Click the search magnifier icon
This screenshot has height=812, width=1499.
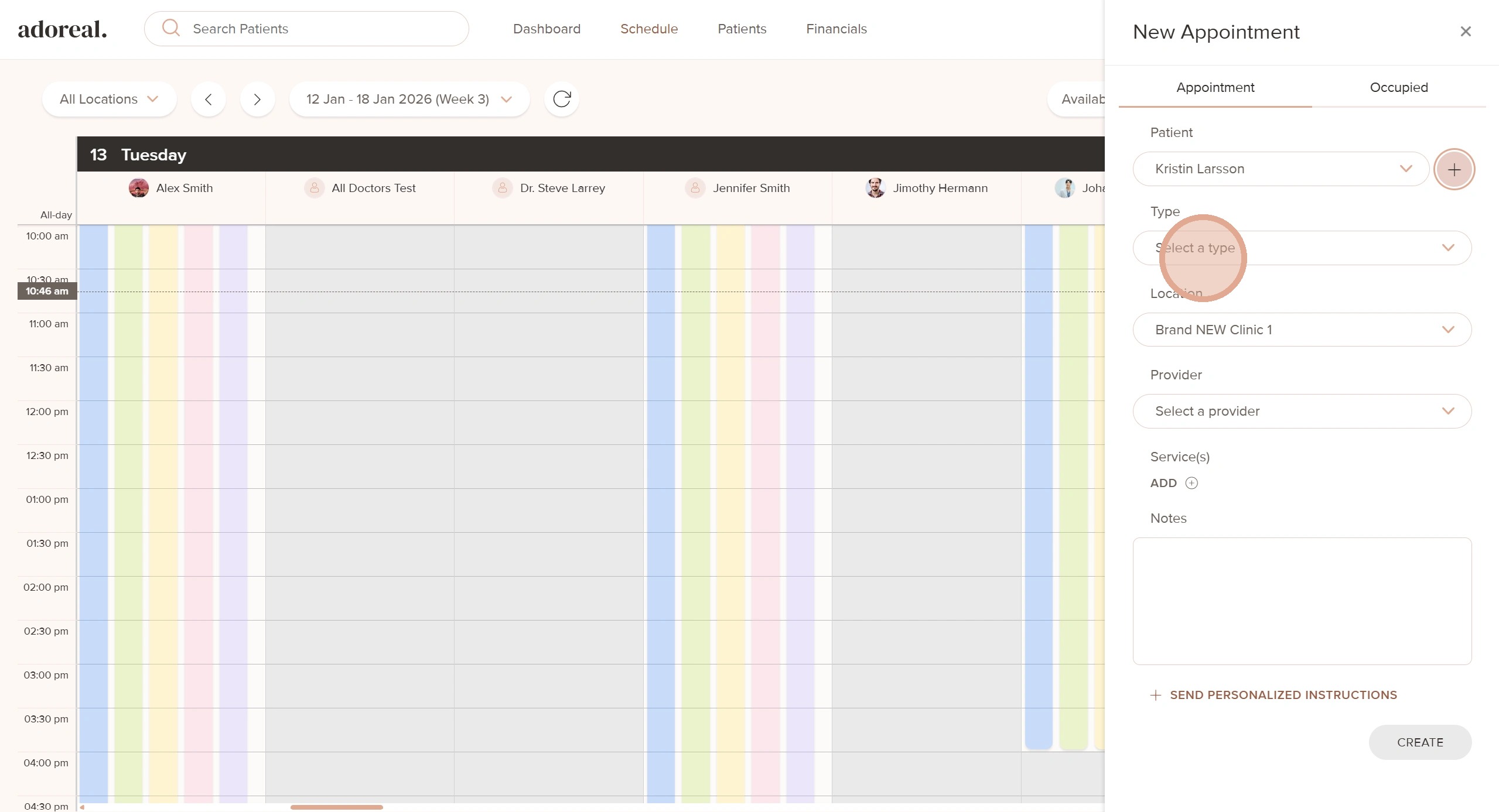(x=171, y=28)
